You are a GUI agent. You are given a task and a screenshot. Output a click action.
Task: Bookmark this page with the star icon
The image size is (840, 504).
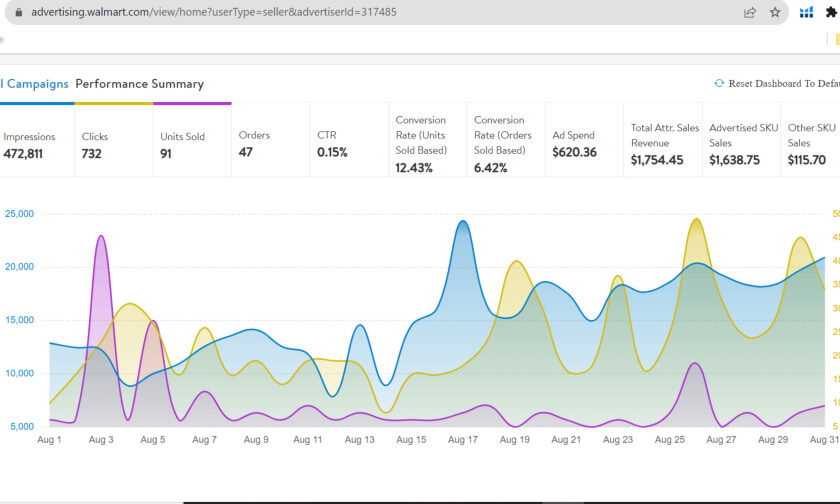775,12
